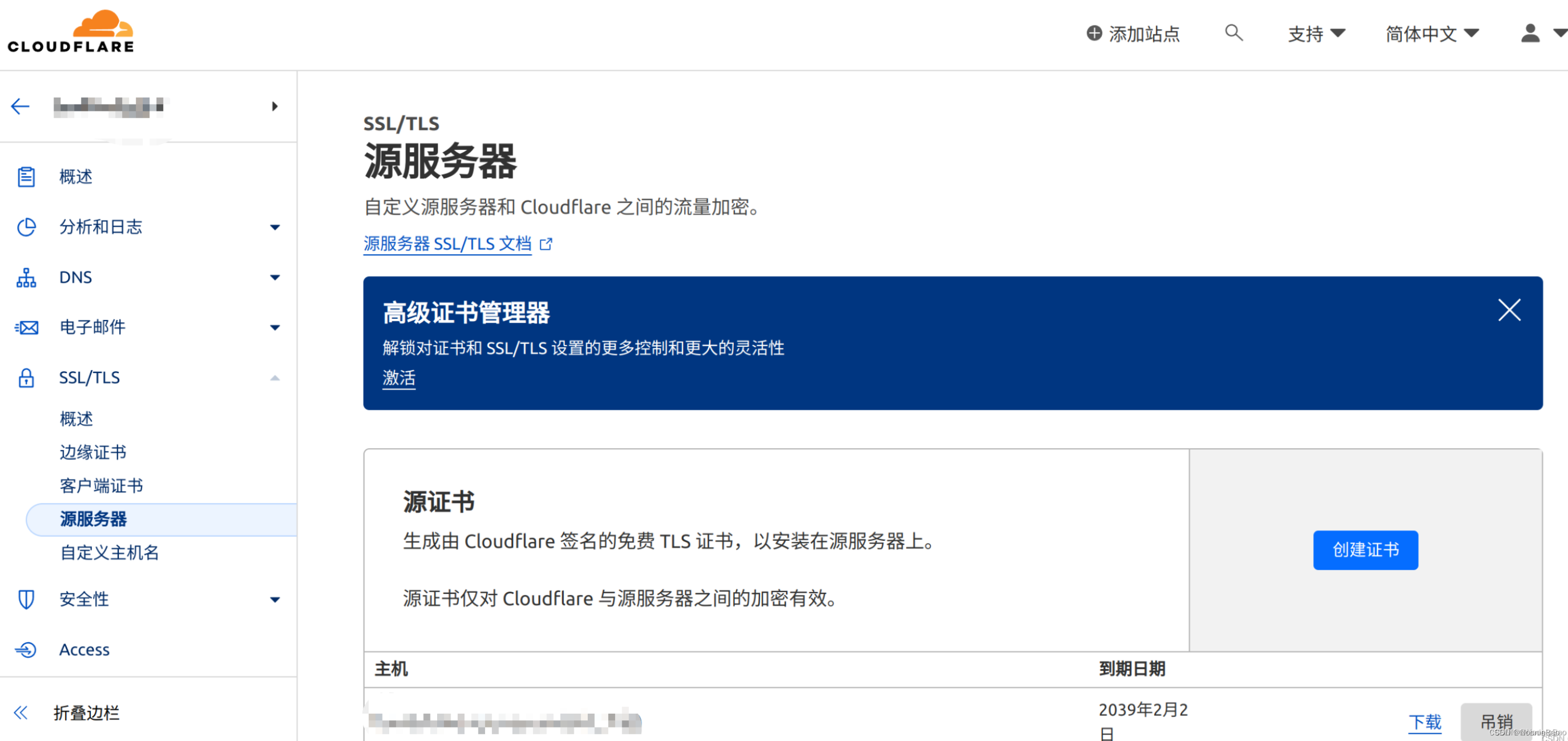Click the Access sidebar icon

click(x=26, y=649)
